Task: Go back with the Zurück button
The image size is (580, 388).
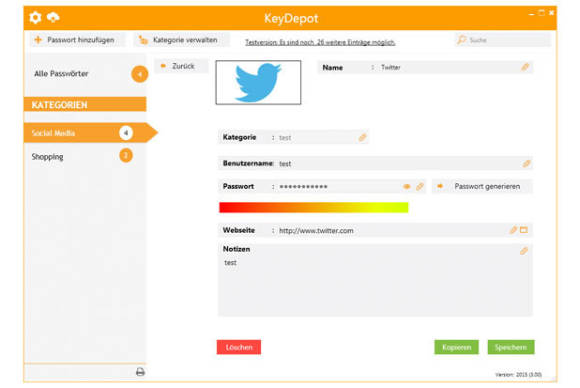Action: (x=181, y=66)
